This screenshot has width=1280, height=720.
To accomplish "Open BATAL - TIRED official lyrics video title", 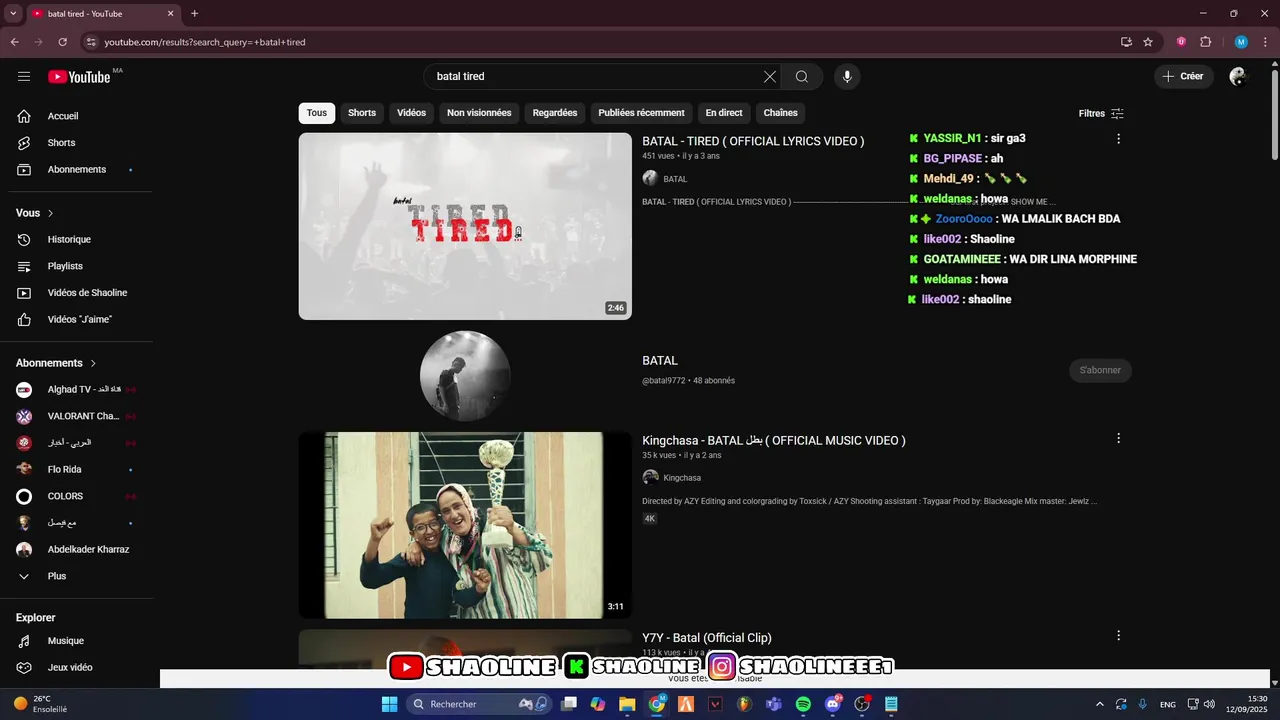I will pyautogui.click(x=753, y=141).
